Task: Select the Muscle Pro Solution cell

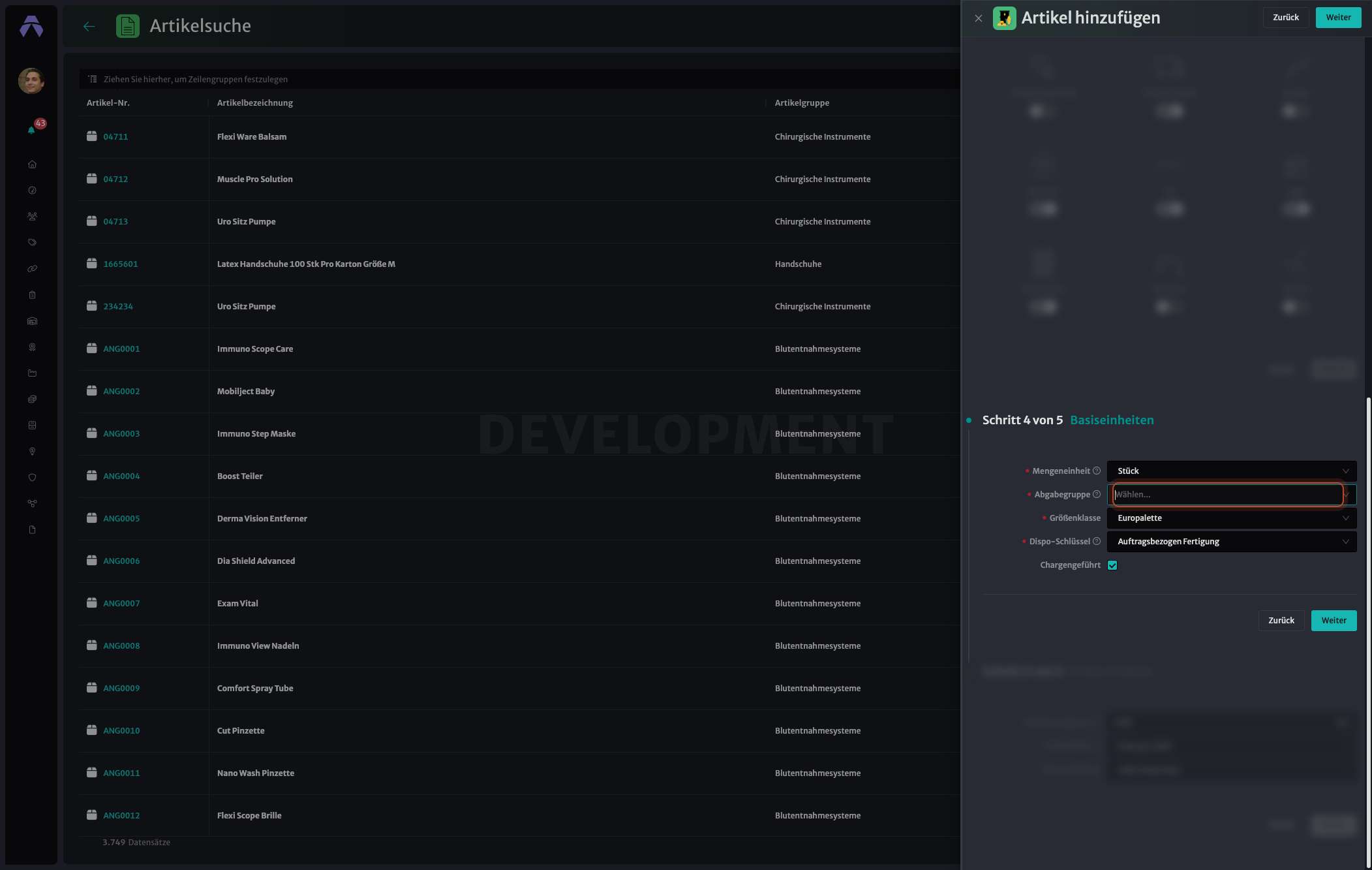Action: (x=487, y=179)
